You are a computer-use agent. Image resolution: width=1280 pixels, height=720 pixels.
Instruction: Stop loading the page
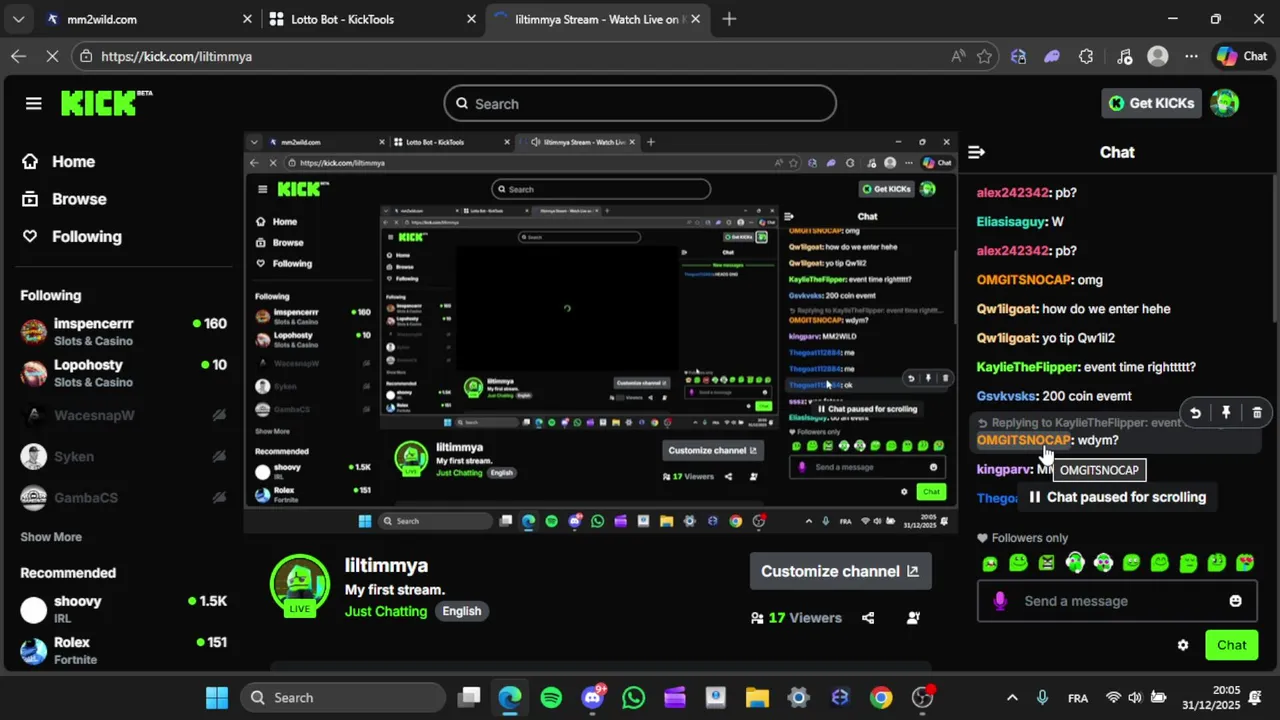click(52, 56)
